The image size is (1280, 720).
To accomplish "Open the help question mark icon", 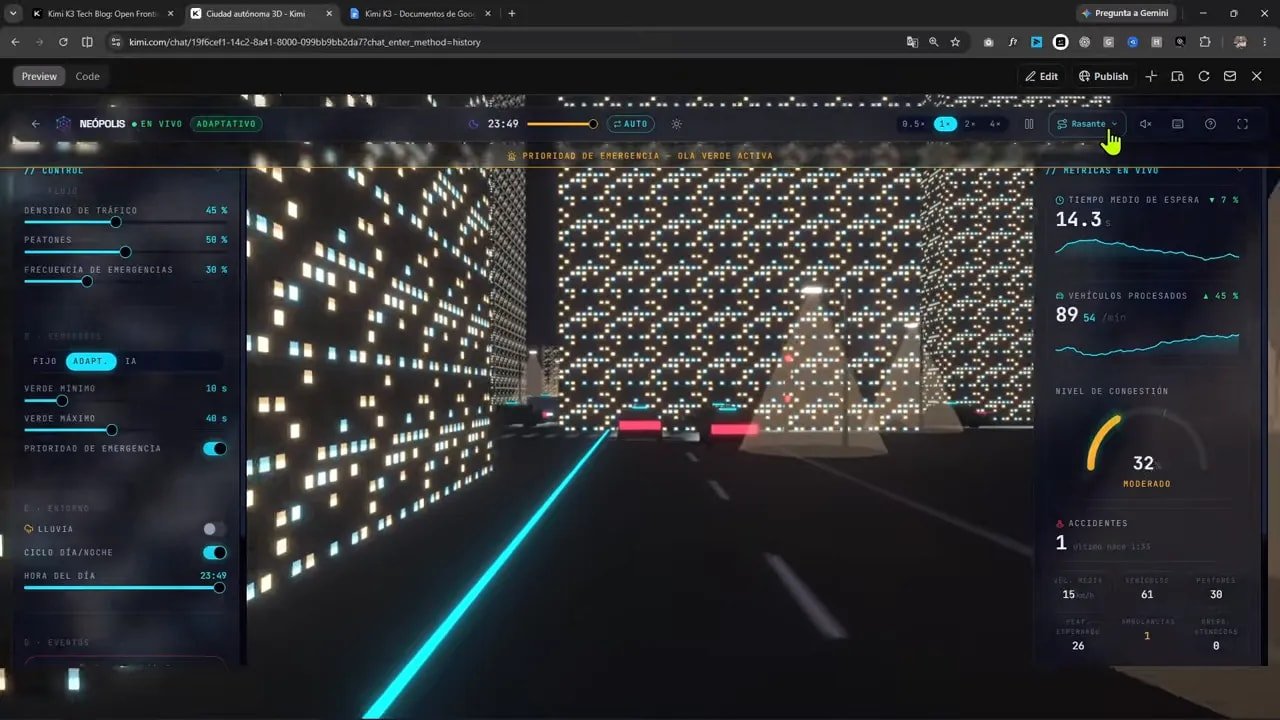I will point(1210,124).
